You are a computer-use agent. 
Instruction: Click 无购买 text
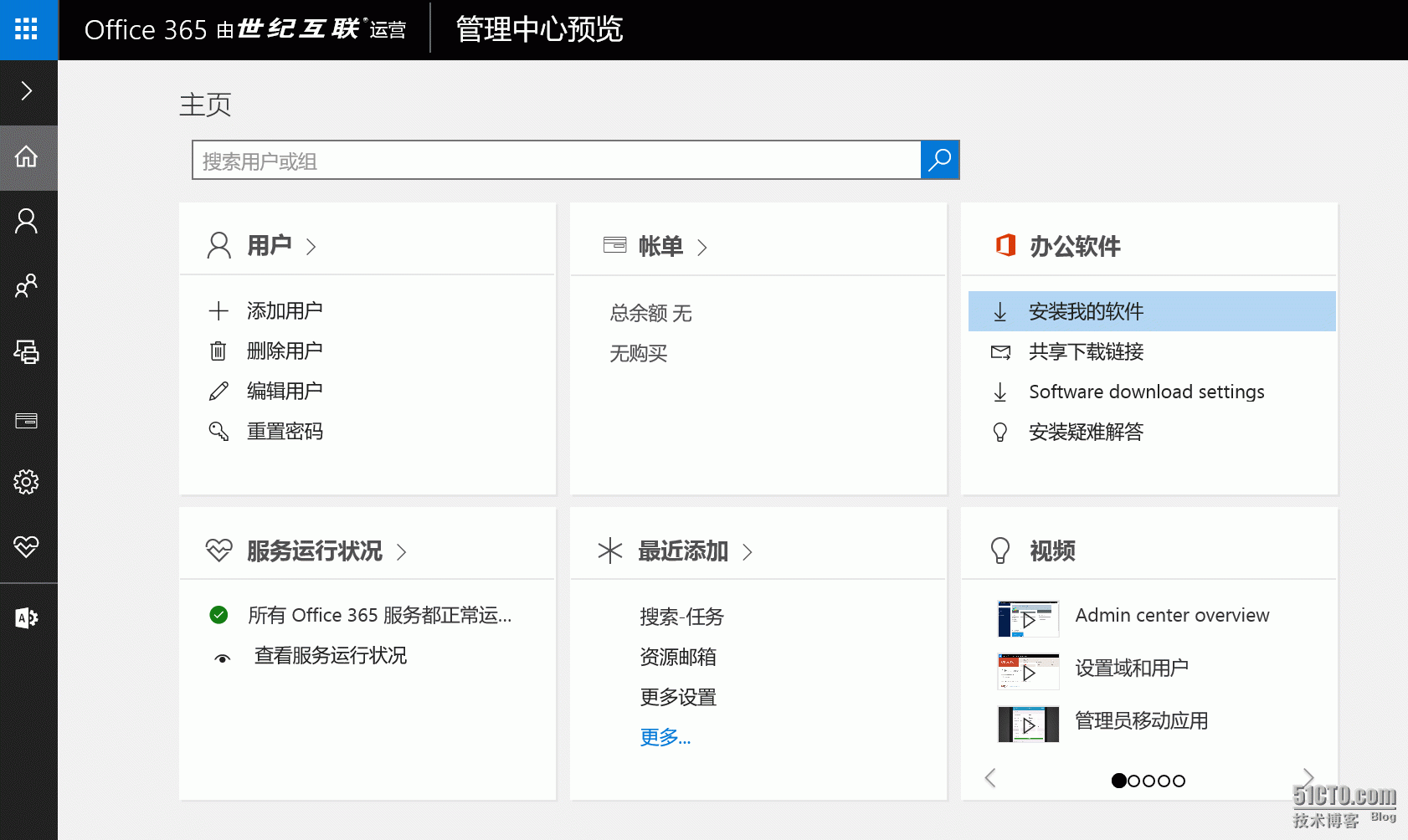(638, 353)
